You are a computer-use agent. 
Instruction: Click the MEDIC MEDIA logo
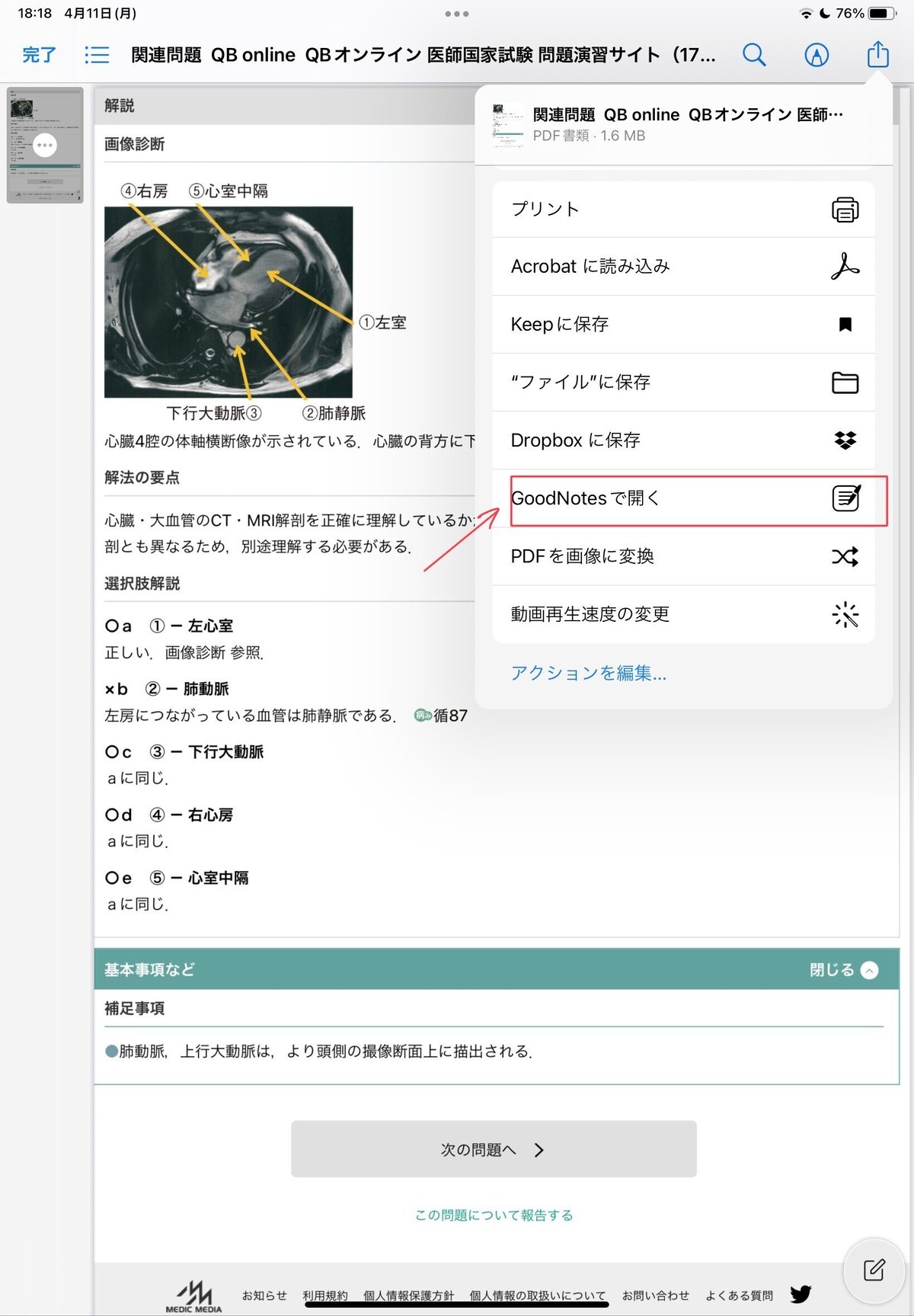(x=194, y=1296)
